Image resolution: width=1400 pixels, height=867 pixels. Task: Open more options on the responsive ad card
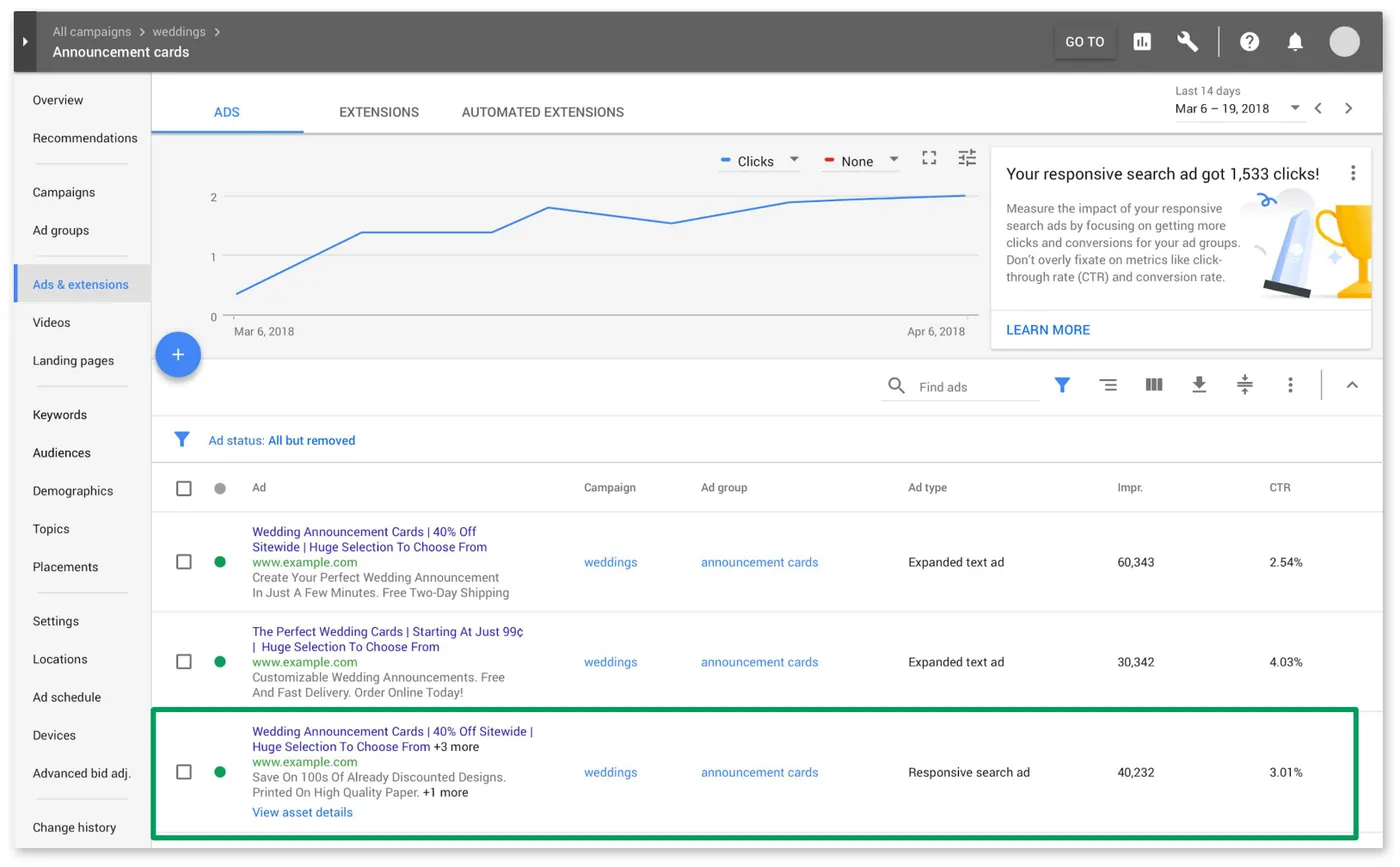1353,174
